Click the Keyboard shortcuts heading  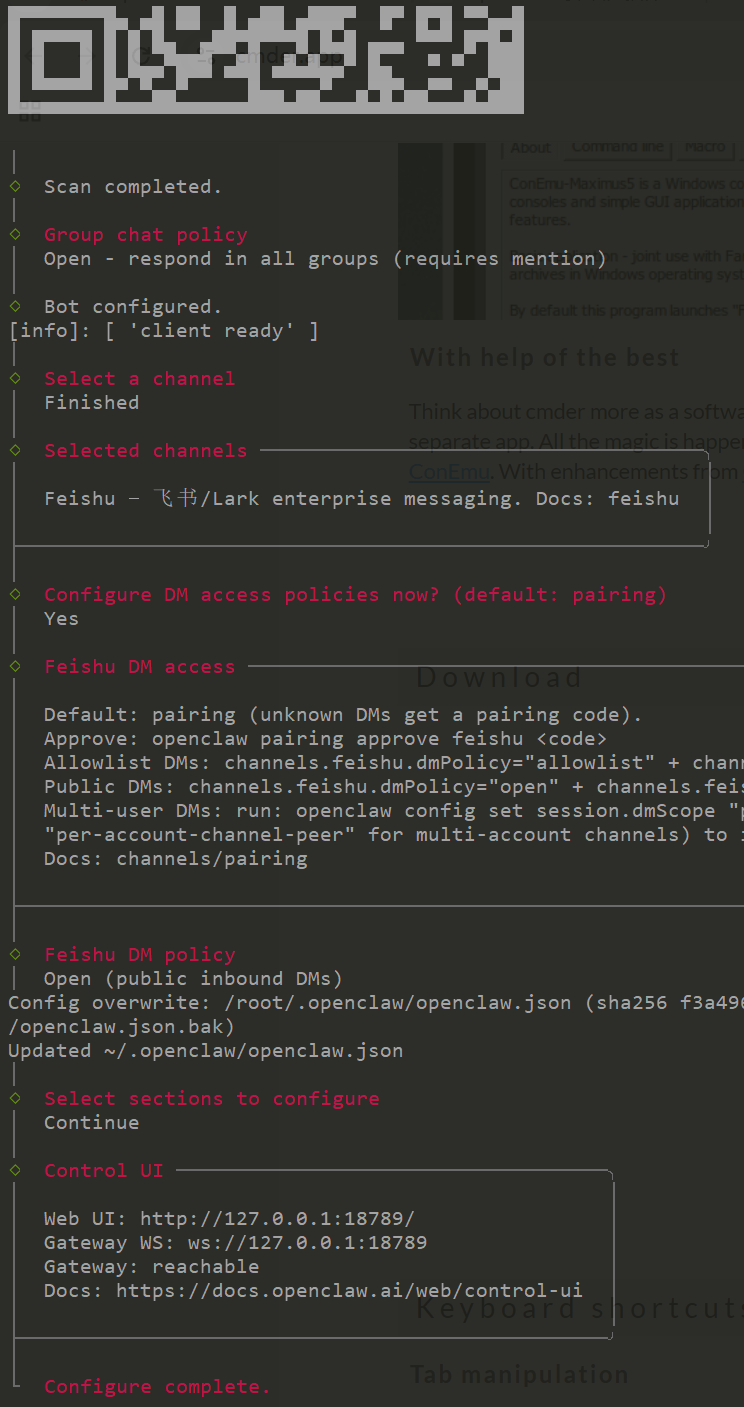pyautogui.click(x=579, y=1308)
